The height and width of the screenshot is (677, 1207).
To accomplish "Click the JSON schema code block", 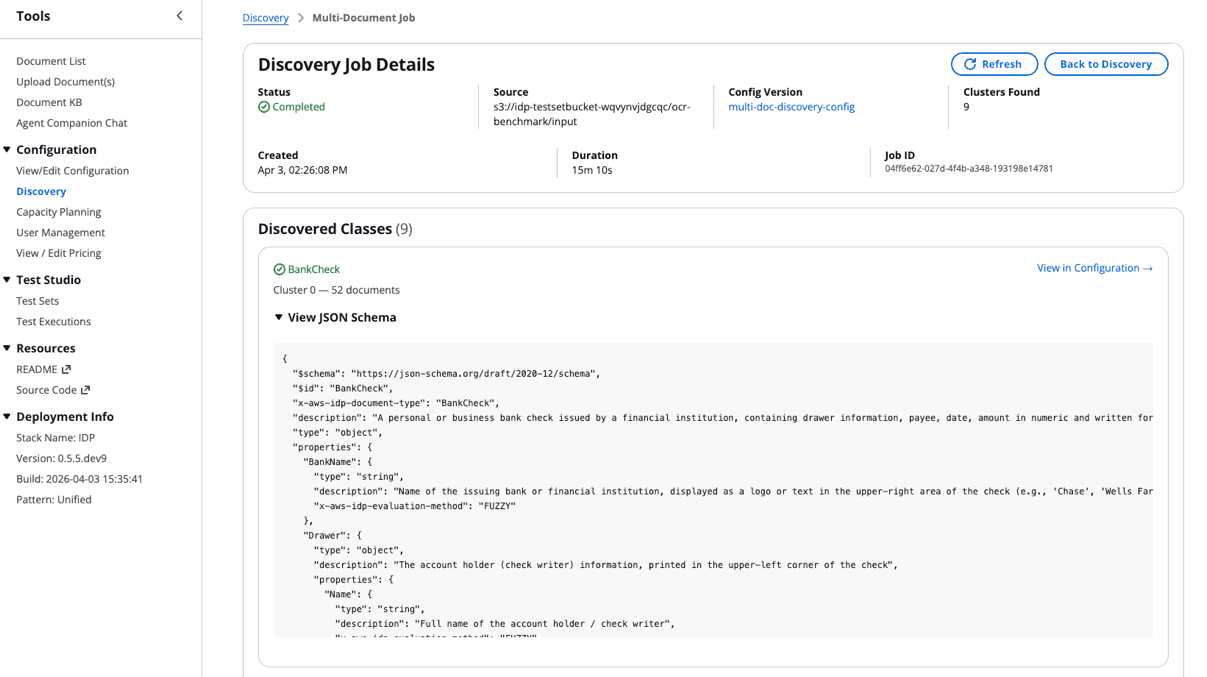I will pos(713,490).
